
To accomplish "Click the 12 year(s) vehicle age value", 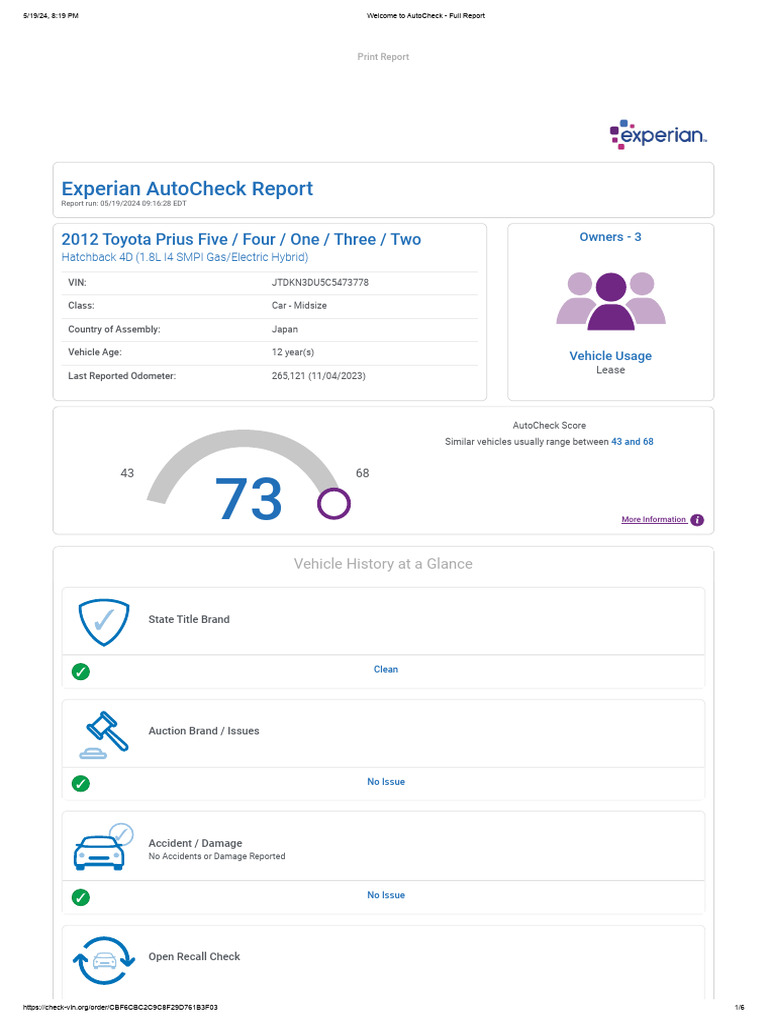I will (293, 353).
